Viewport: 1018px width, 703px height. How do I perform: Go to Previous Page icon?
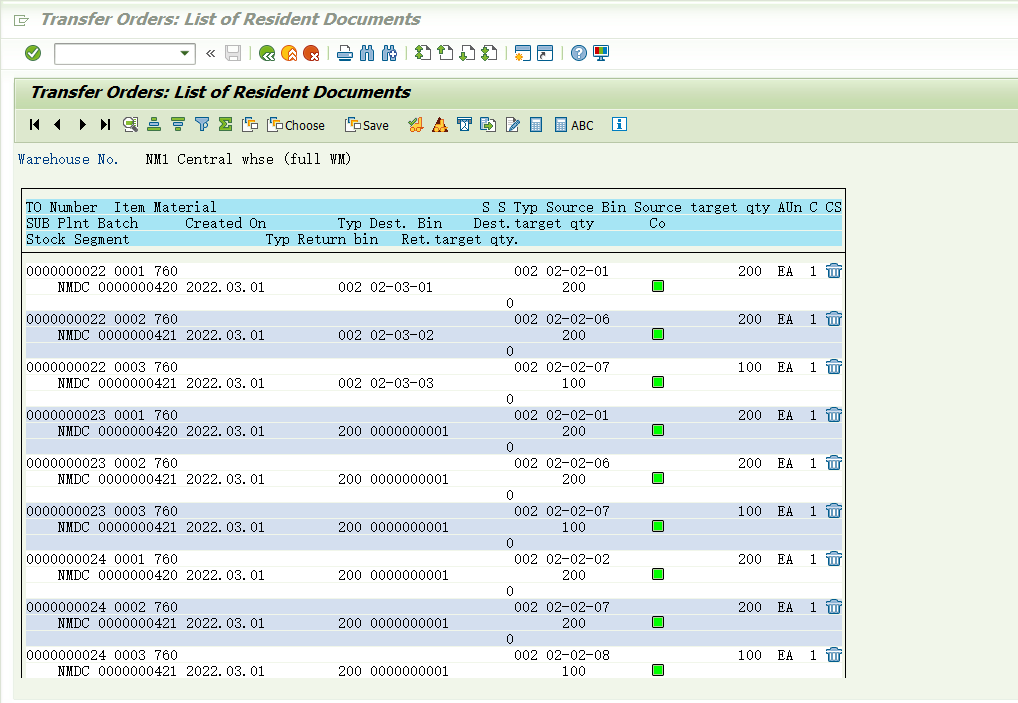[445, 53]
